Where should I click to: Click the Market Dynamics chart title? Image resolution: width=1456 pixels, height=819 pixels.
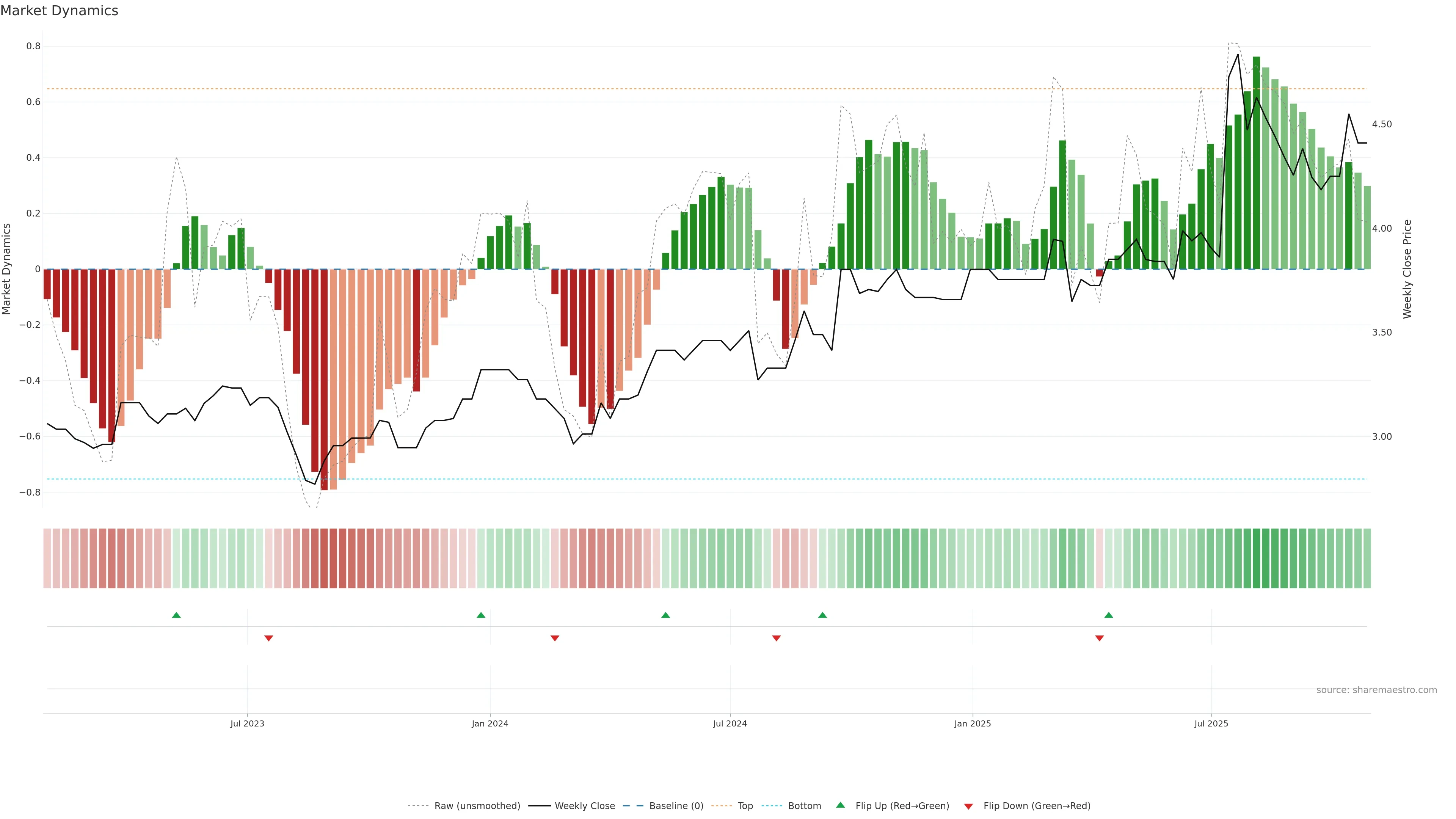(x=60, y=11)
